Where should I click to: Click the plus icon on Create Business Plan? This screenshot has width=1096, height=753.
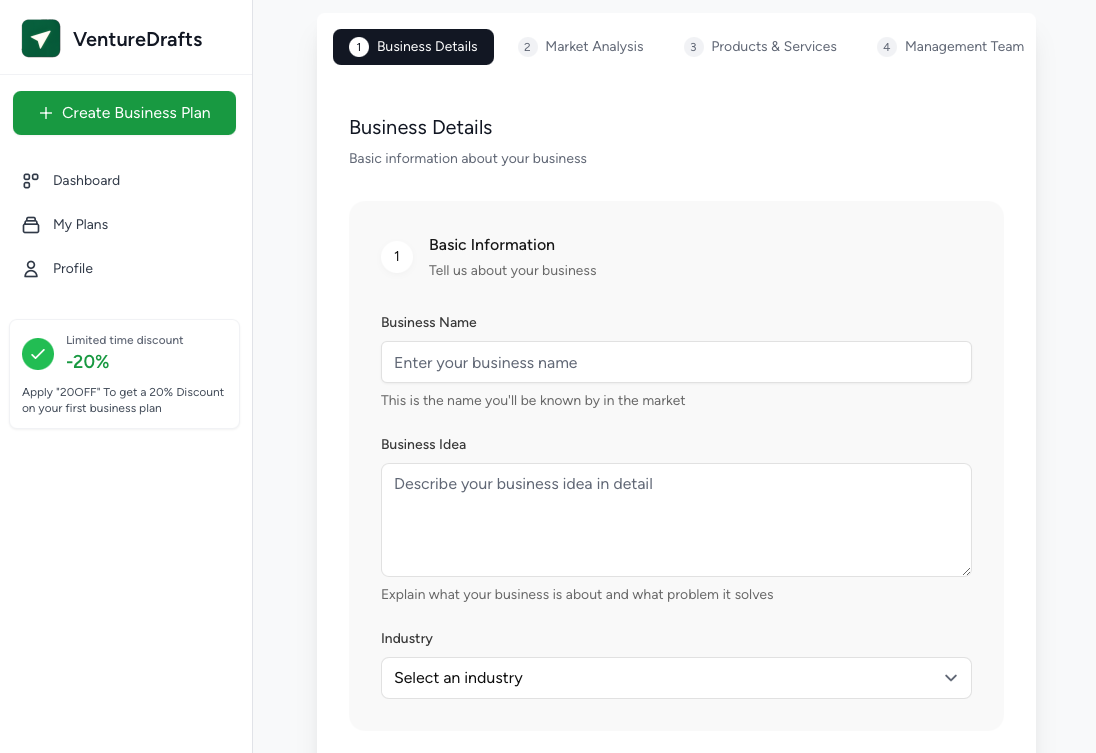click(45, 113)
